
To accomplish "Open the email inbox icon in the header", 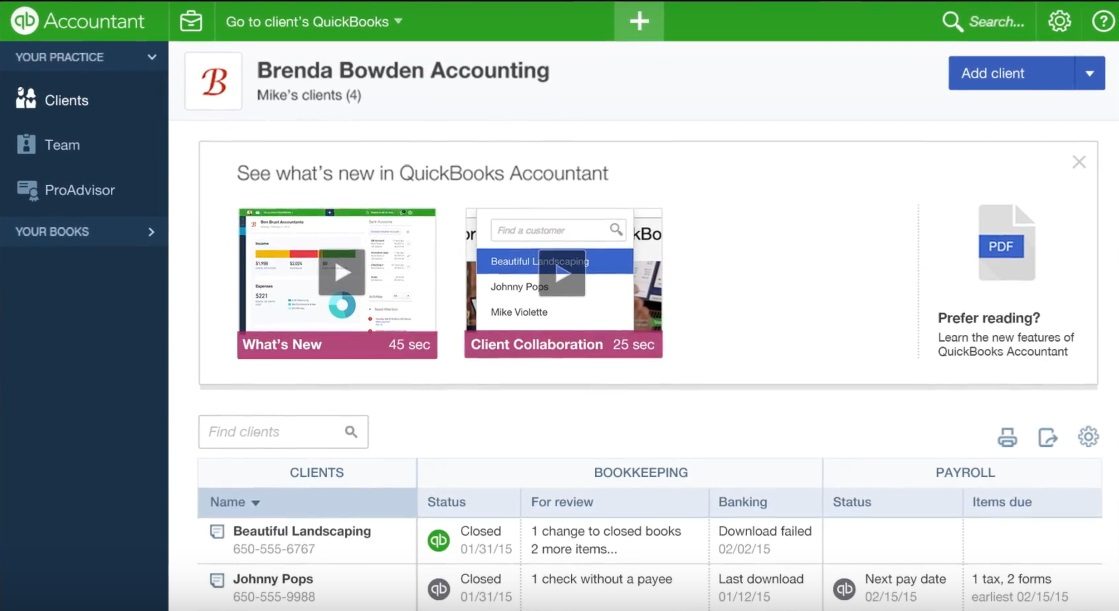I will pyautogui.click(x=190, y=20).
